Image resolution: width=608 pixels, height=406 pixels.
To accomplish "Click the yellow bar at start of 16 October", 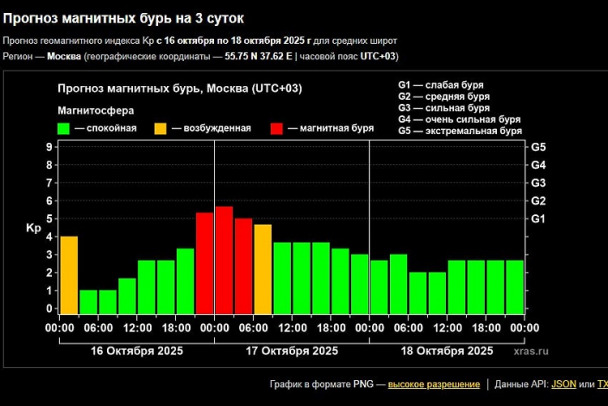I will 69,274.
